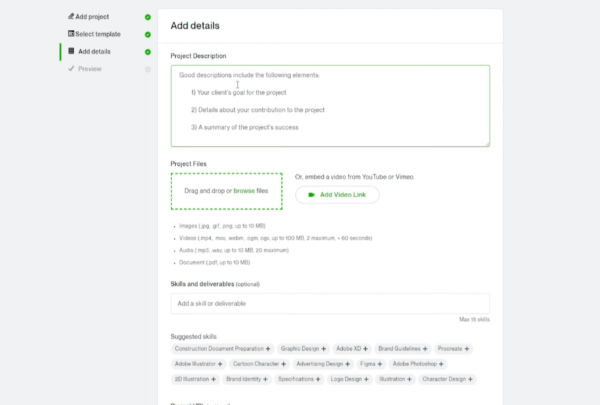Click plus icon on Brand Guidelines chip
600x405 pixels.
click(x=425, y=349)
